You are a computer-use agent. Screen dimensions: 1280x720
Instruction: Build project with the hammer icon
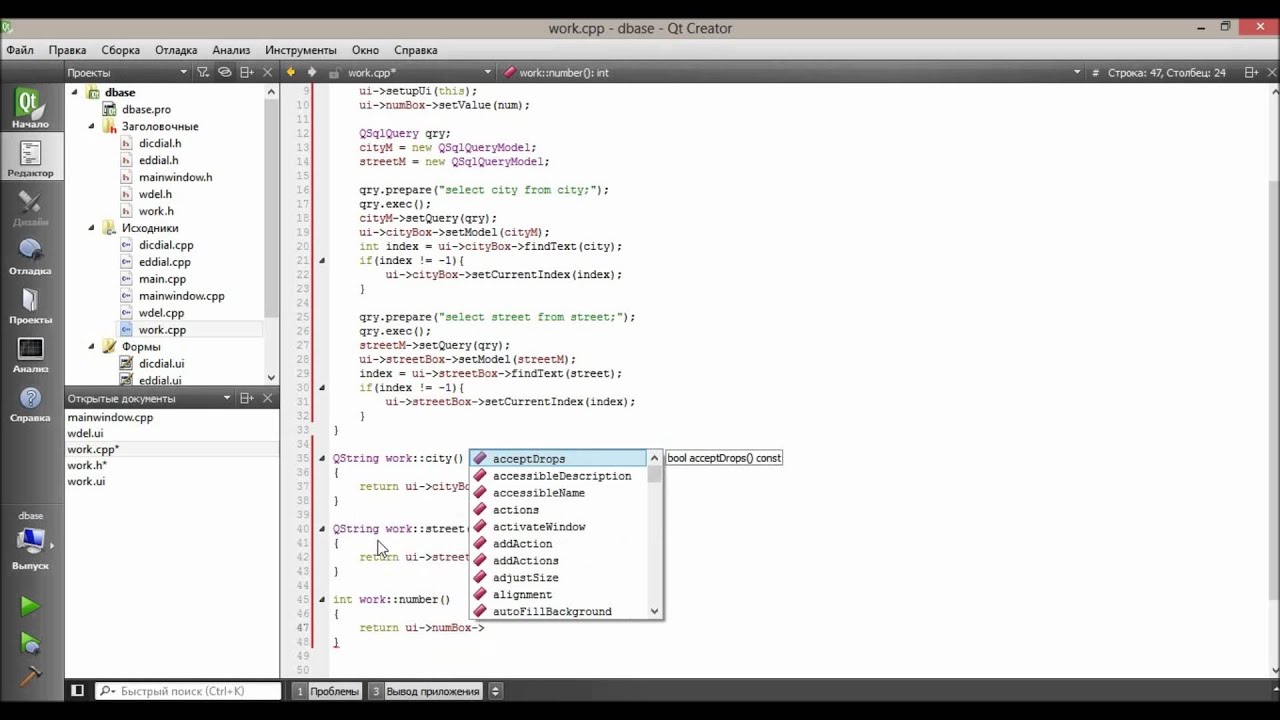click(x=30, y=676)
